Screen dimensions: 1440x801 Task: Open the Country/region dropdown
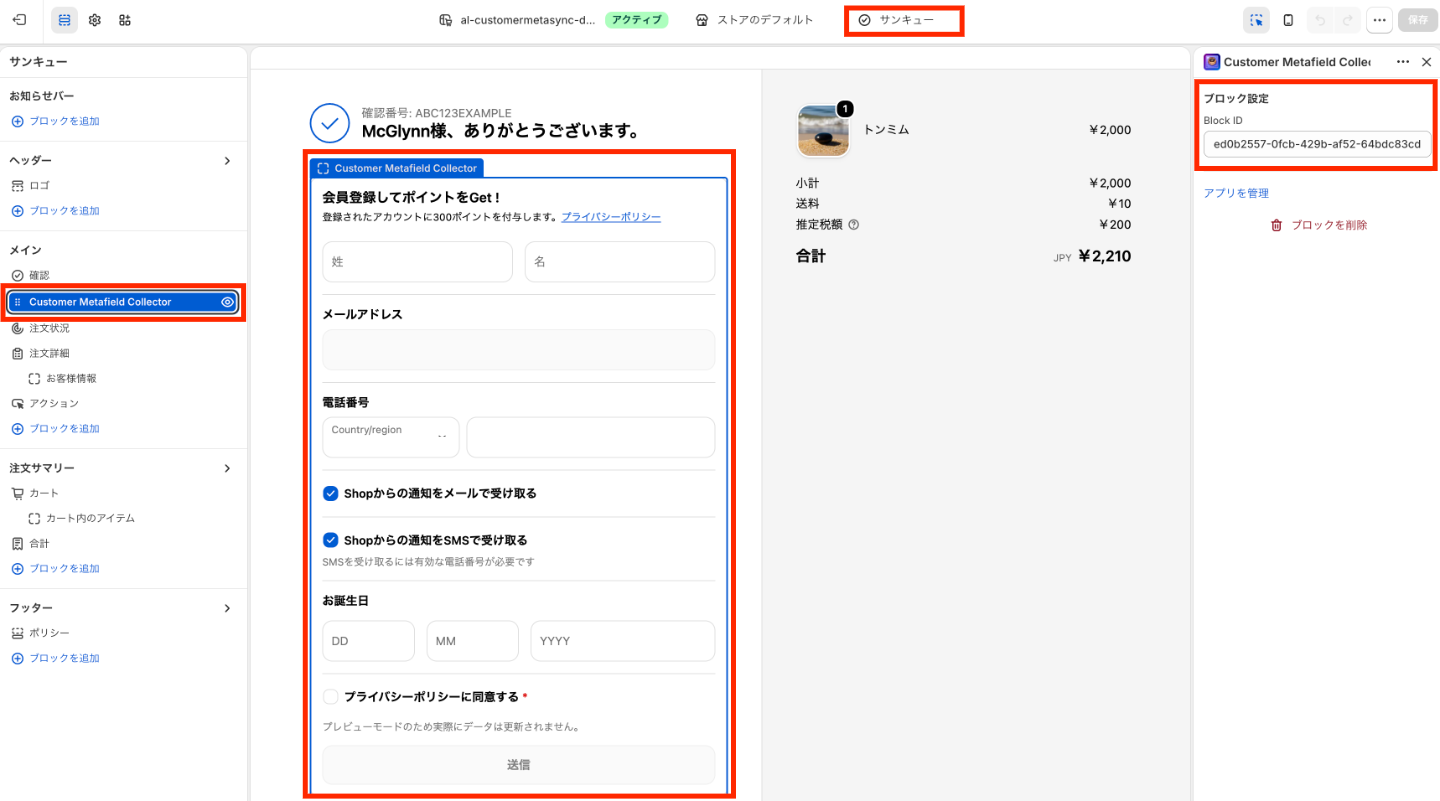click(x=391, y=437)
